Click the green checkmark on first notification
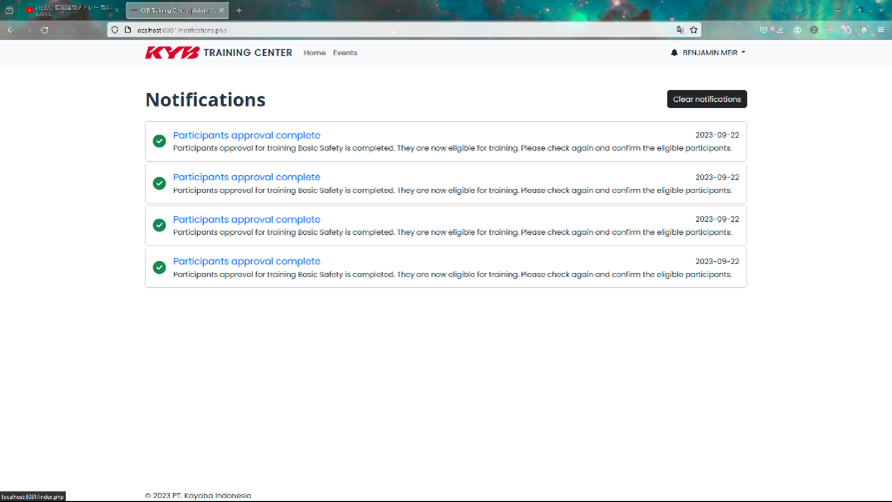Image resolution: width=892 pixels, height=502 pixels. click(x=159, y=141)
